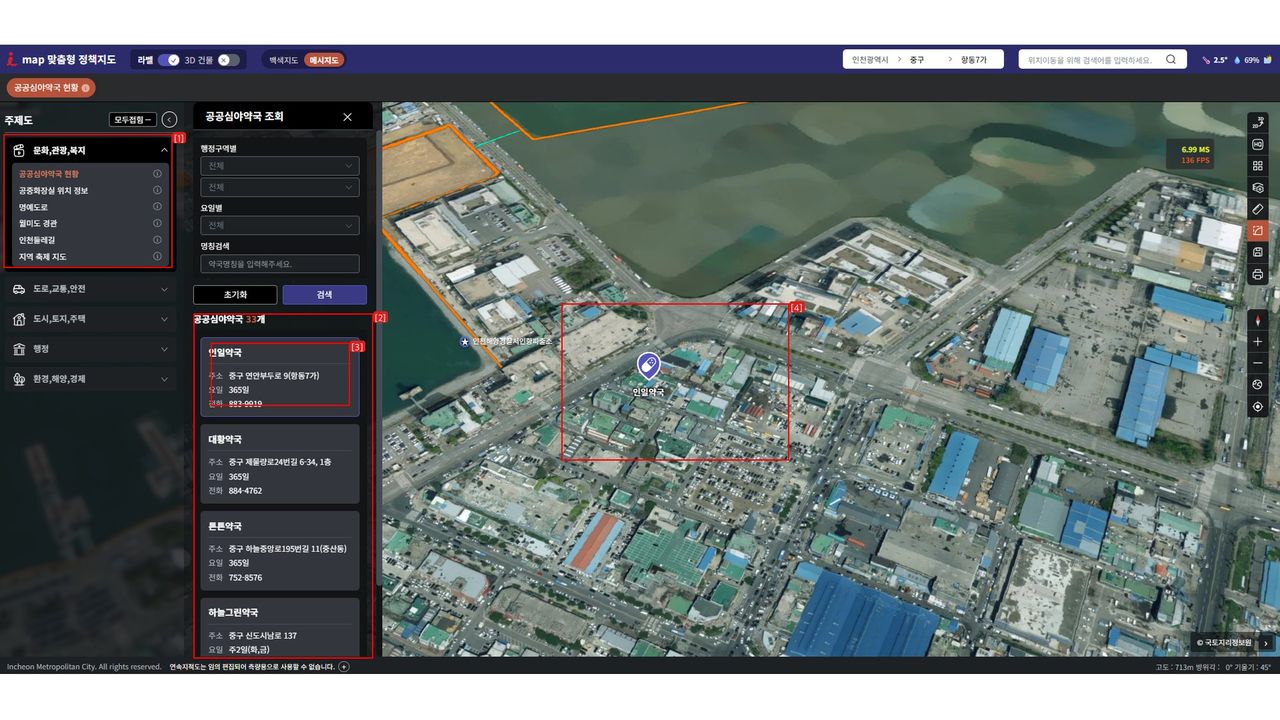Switch view with the 2D/3D icon
The height and width of the screenshot is (720, 1280).
click(1257, 123)
